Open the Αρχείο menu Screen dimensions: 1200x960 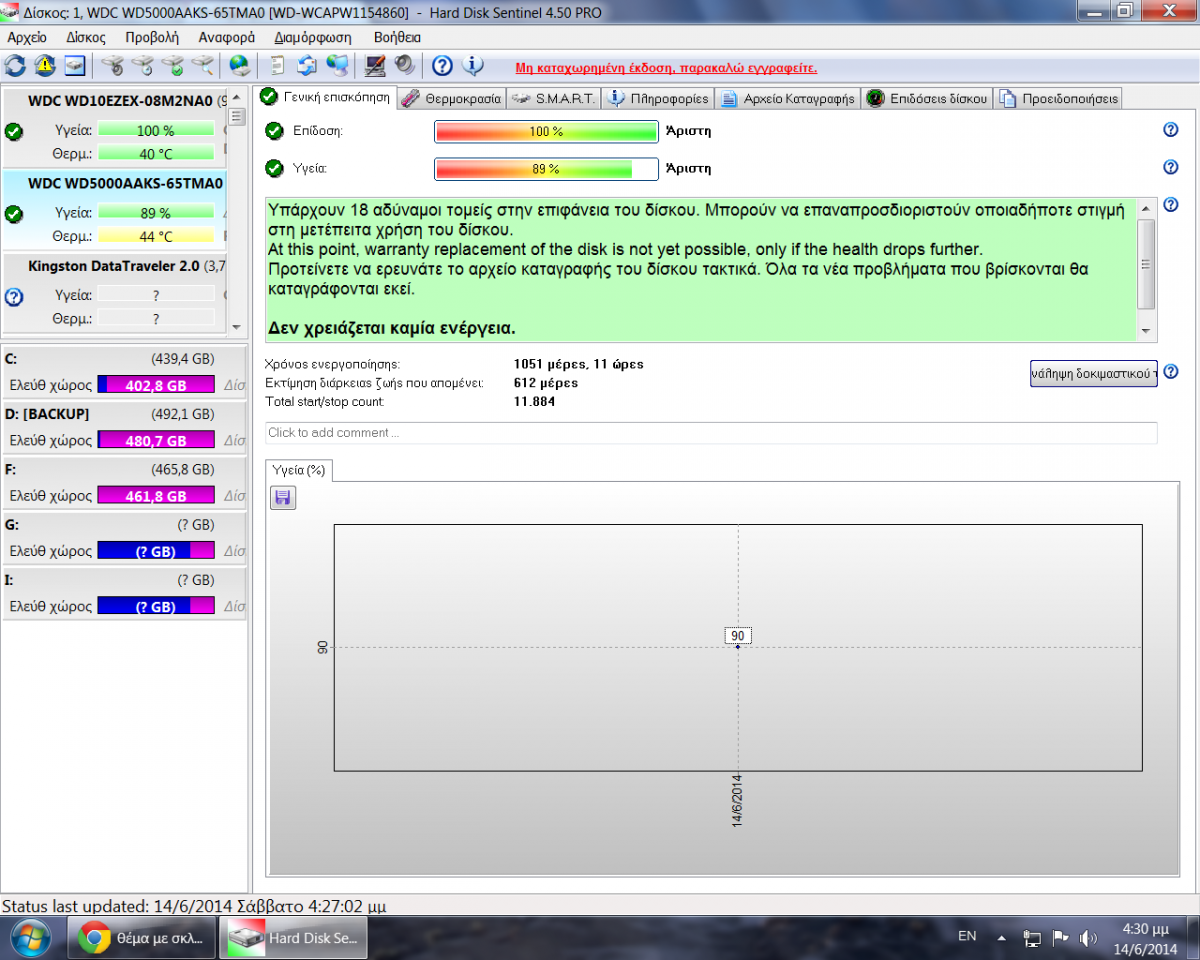pos(27,37)
